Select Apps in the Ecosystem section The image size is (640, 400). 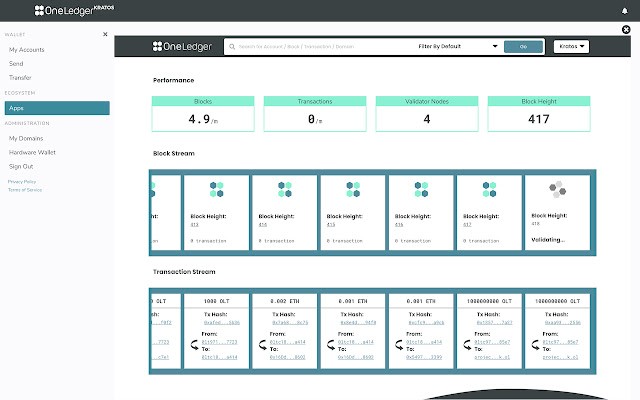57,108
